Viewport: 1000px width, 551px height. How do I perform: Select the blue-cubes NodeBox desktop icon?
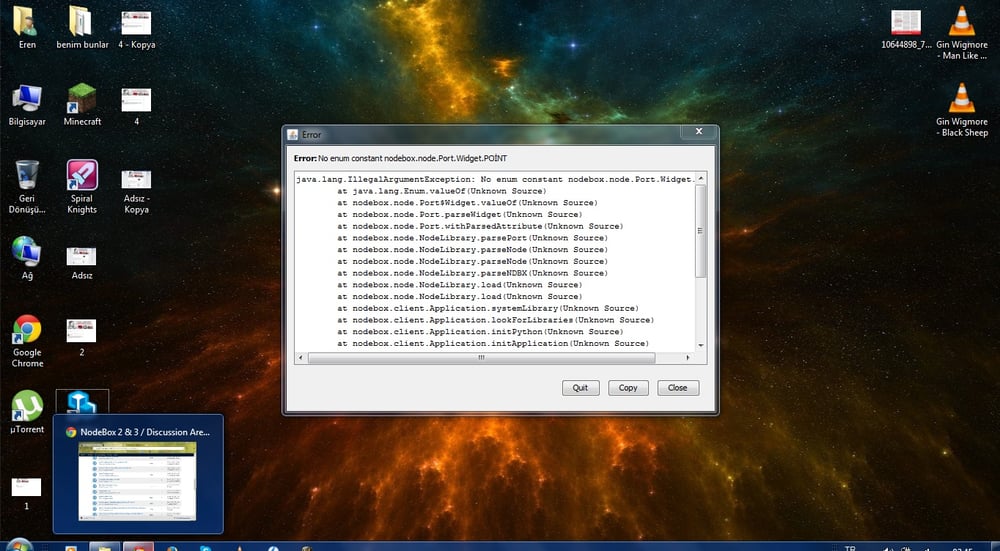82,402
